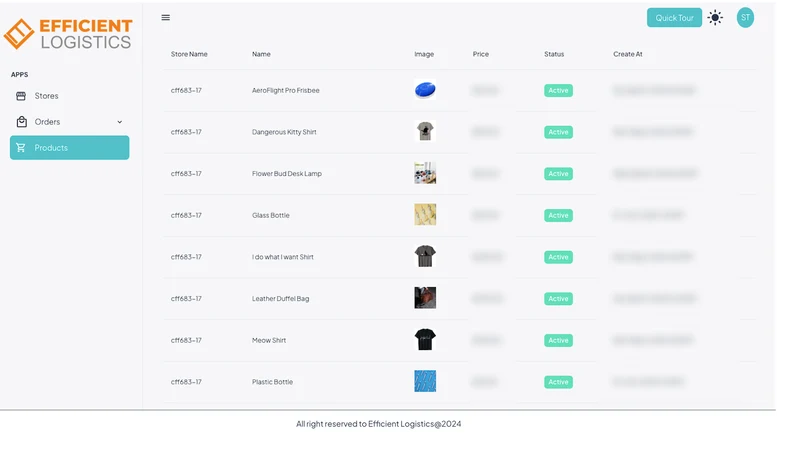The width and height of the screenshot is (800, 450).
Task: Select the Glass Bottle product name
Action: pyautogui.click(x=270, y=215)
